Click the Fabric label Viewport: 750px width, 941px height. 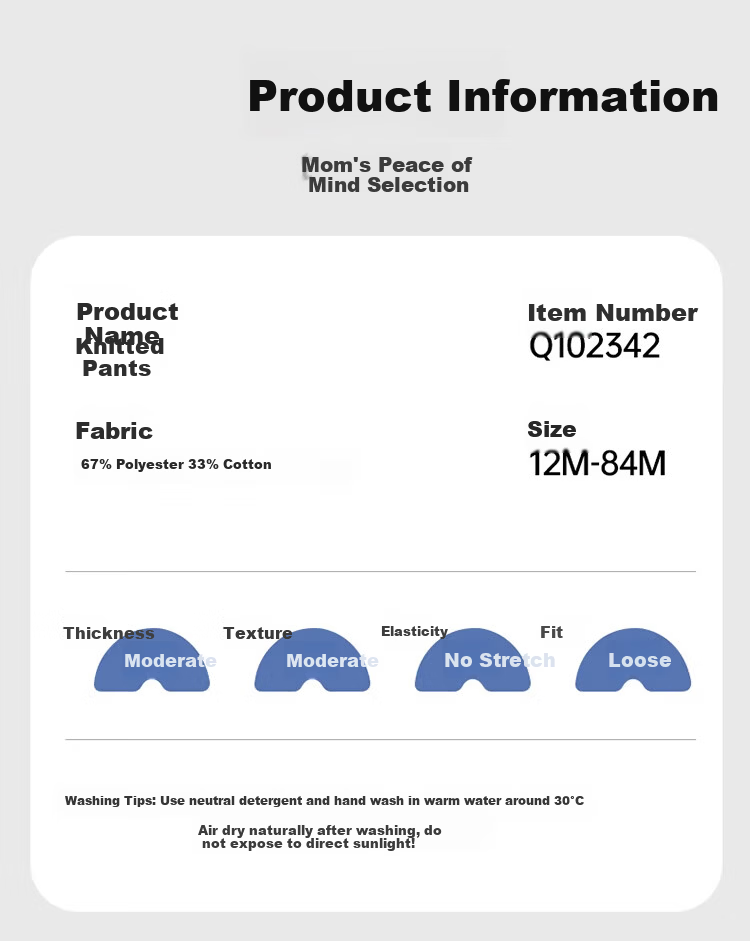[114, 431]
